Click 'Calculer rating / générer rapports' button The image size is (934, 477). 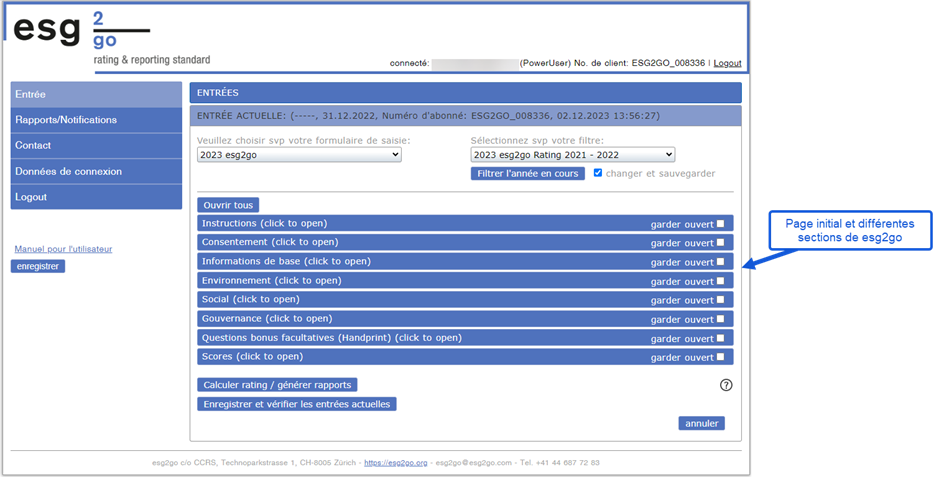click(277, 385)
